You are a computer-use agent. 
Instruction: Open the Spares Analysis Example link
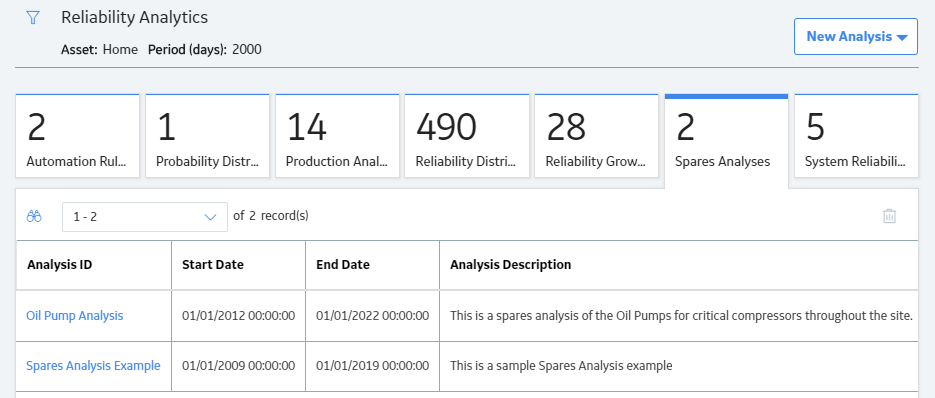point(93,366)
